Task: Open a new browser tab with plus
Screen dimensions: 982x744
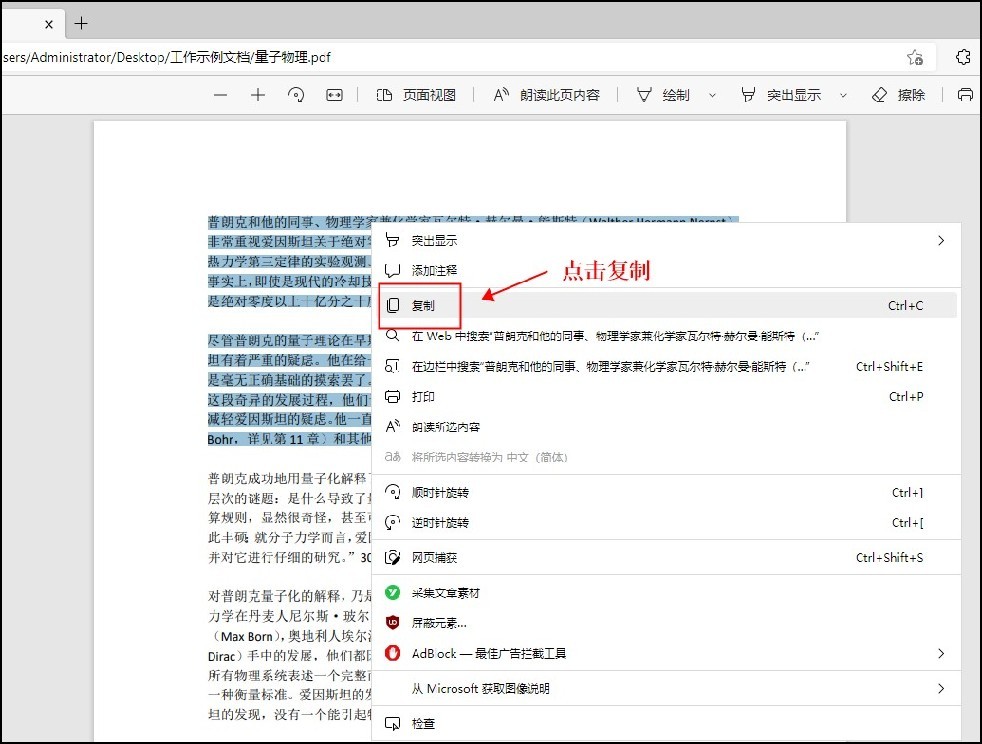Action: [x=81, y=22]
